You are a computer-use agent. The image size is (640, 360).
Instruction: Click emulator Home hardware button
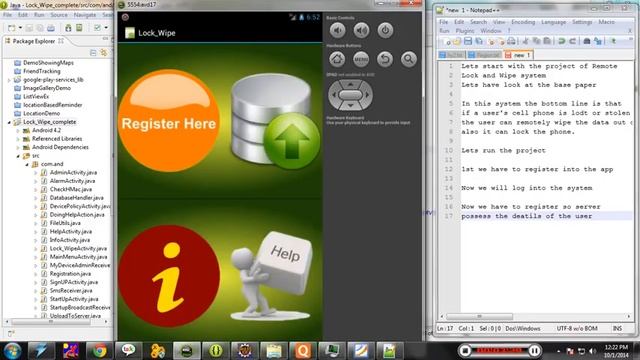pos(337,59)
